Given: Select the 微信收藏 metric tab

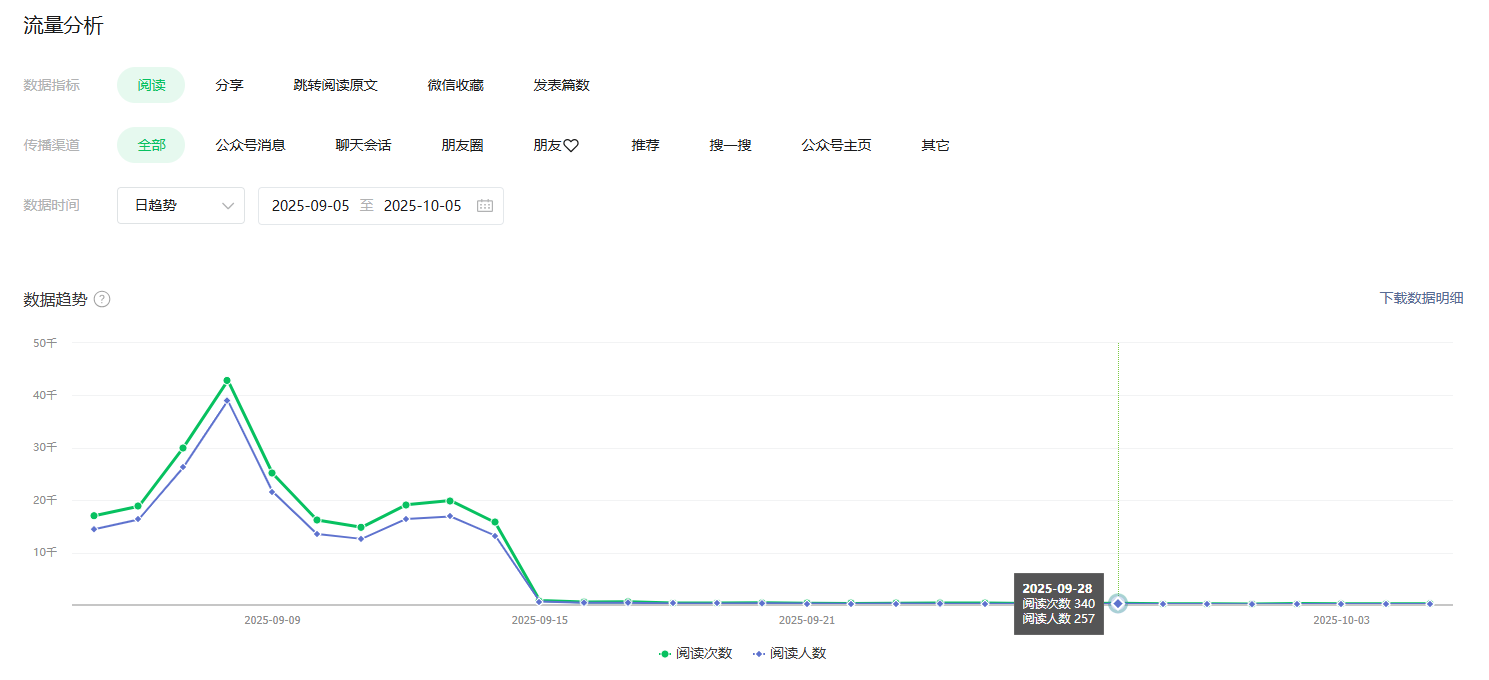Looking at the screenshot, I should [455, 85].
